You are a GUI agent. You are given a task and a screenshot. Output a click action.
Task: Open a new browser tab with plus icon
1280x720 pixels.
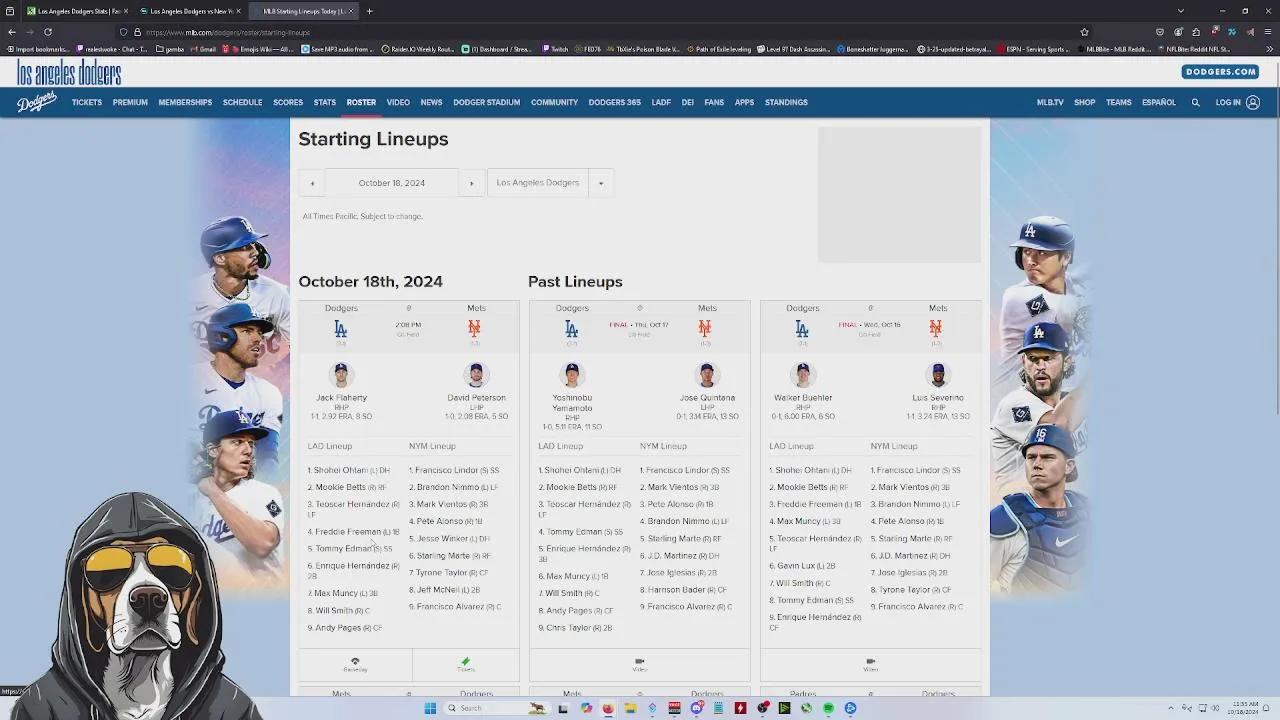(369, 11)
